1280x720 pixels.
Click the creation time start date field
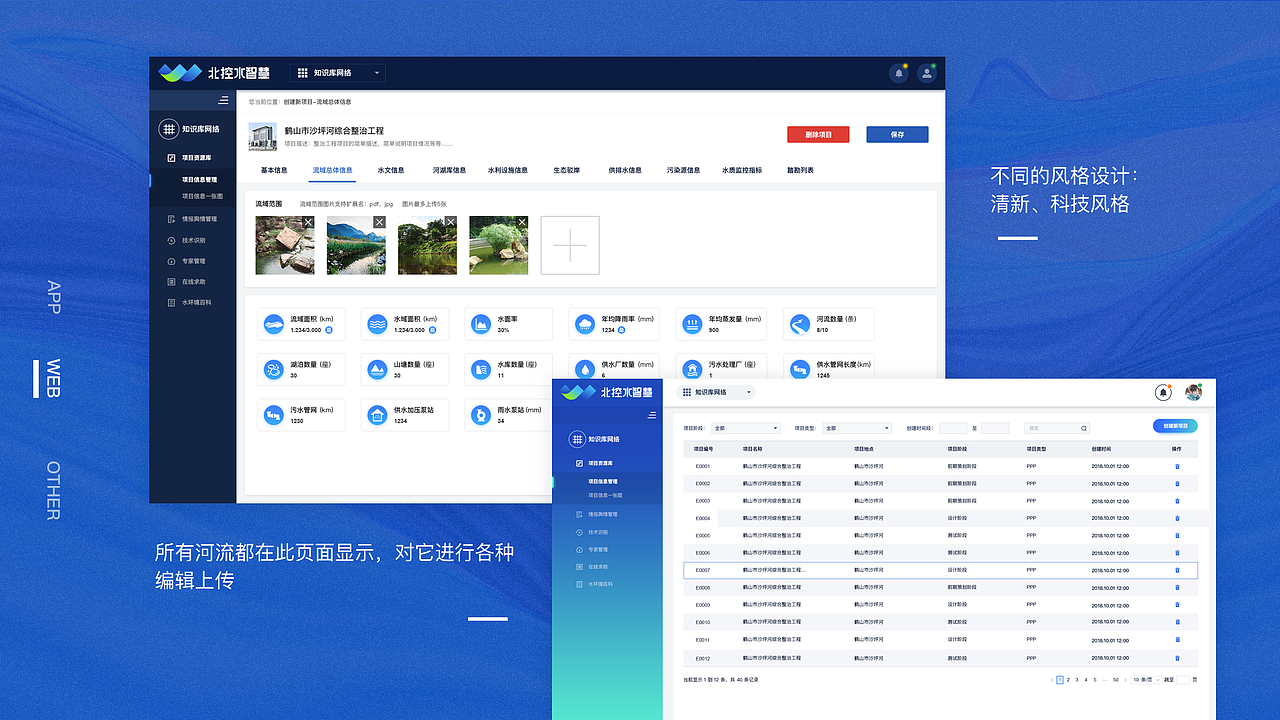[953, 428]
